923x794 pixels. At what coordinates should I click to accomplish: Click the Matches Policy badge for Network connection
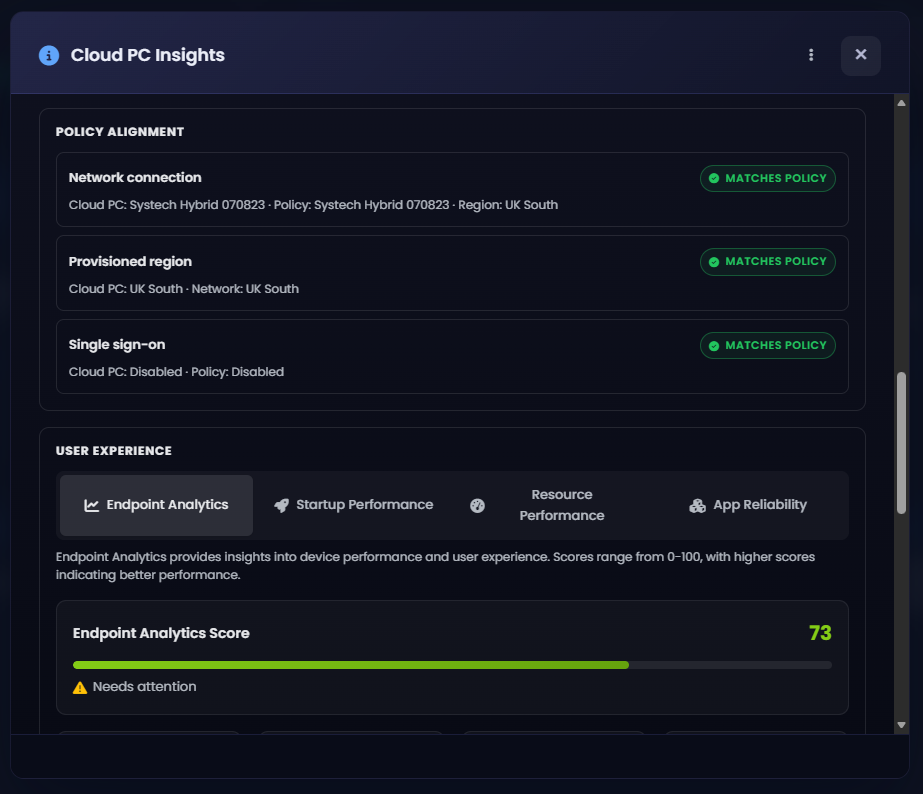(x=768, y=178)
